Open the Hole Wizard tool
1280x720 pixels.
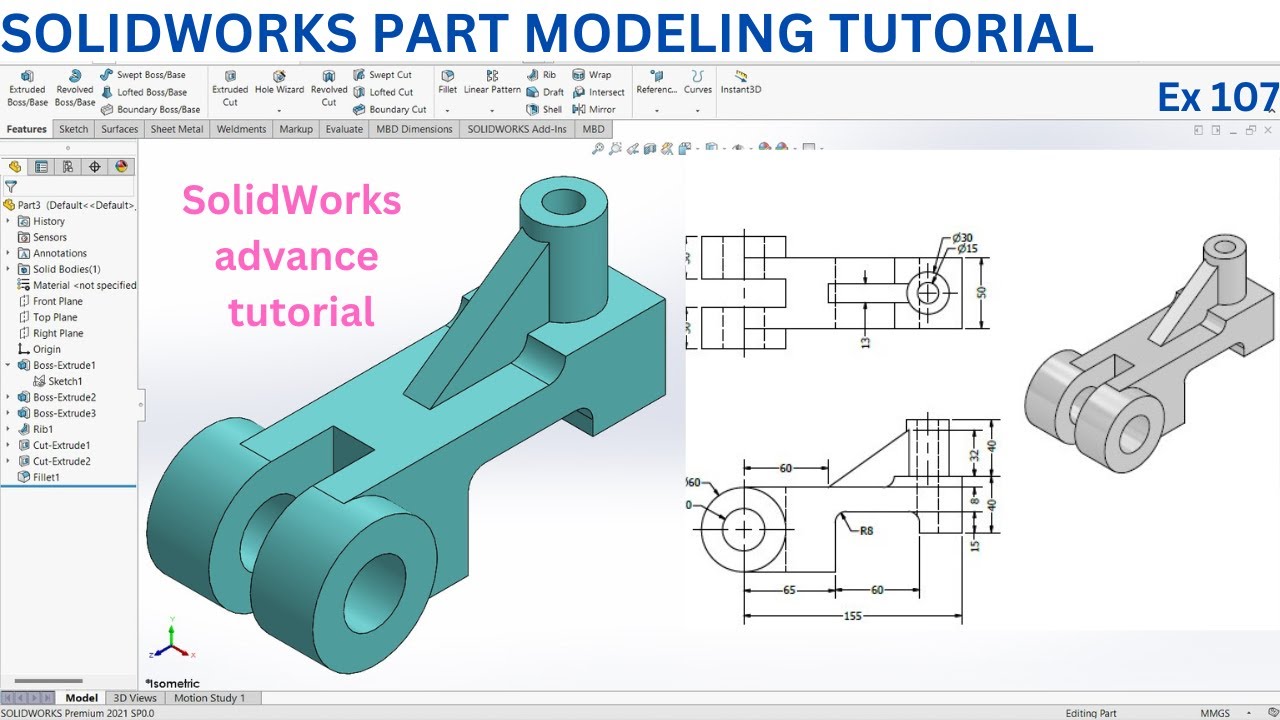tap(279, 82)
